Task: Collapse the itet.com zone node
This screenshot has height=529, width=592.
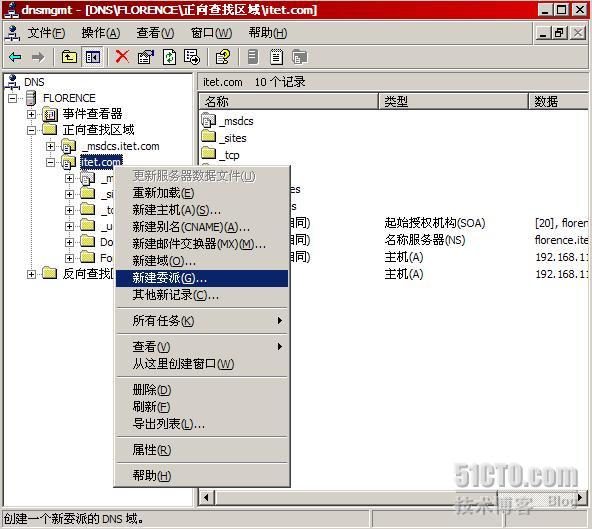Action: 50,162
